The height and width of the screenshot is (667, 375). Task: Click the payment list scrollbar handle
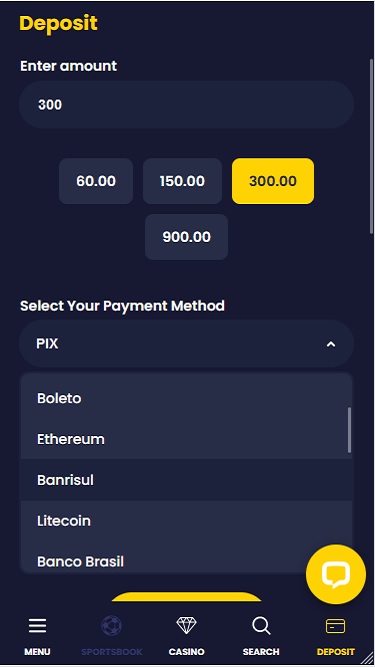(349, 430)
